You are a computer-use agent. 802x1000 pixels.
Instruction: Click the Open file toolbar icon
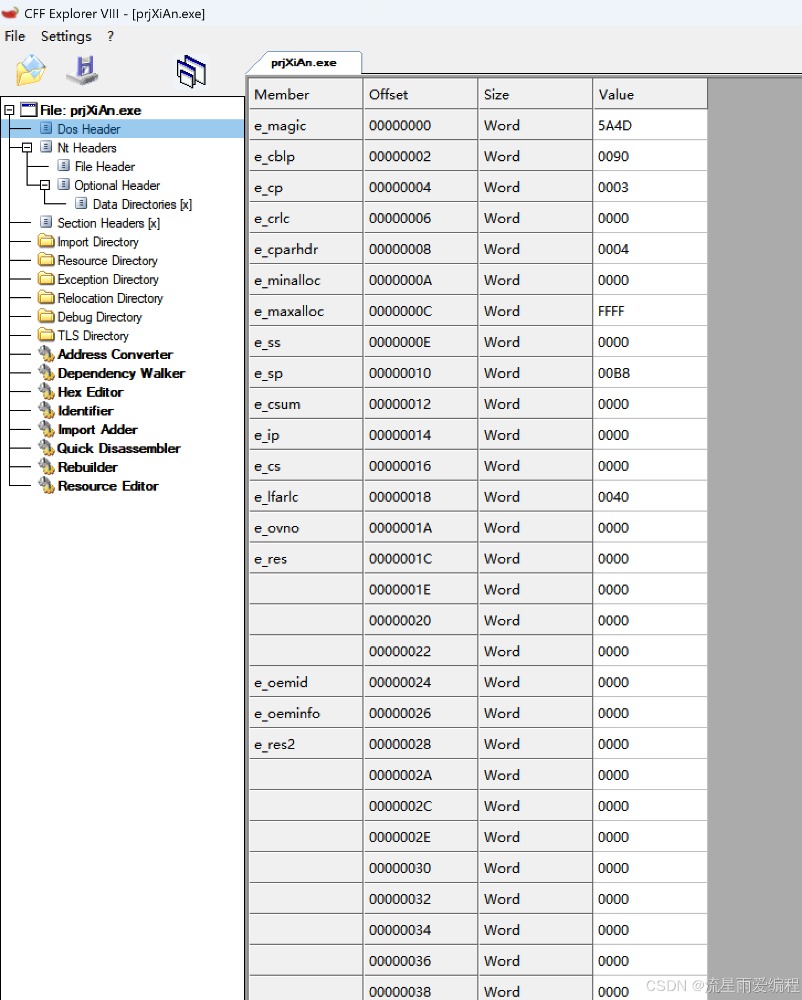pyautogui.click(x=31, y=71)
